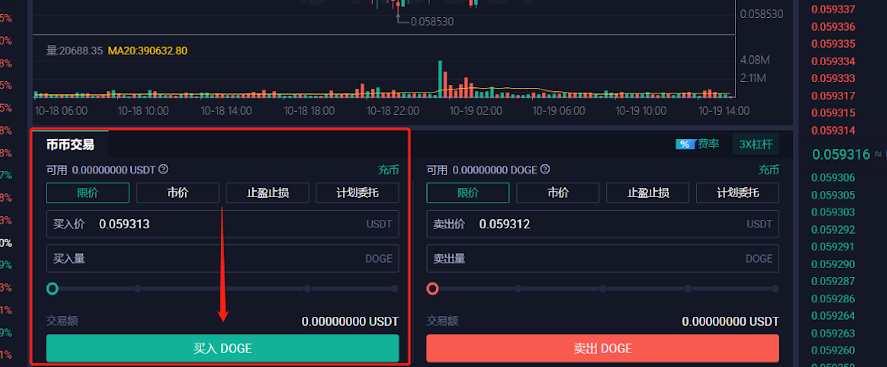Click the 买入量 DOGE amount field
The image size is (887, 367).
222,258
